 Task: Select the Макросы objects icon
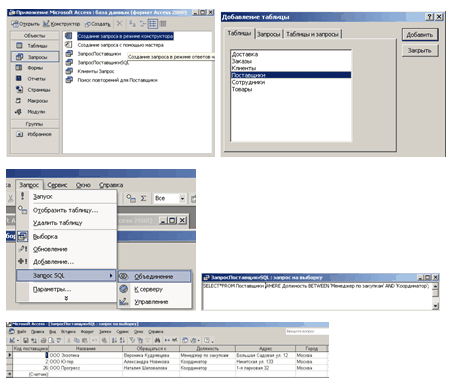coord(19,101)
